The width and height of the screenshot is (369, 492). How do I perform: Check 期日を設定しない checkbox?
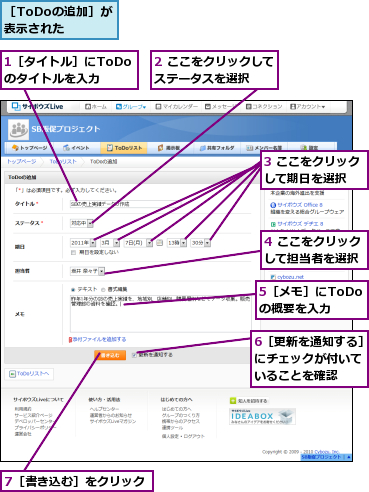pos(73,253)
